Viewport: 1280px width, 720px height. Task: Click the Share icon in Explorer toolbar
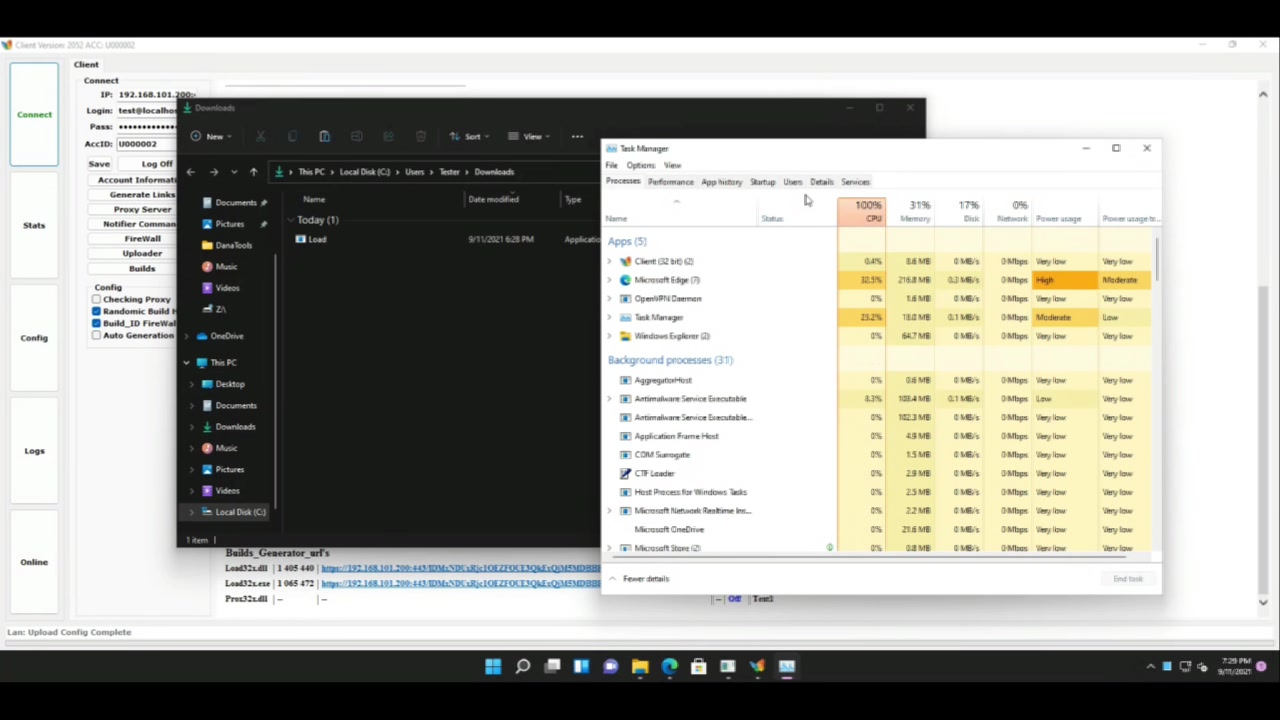[388, 136]
